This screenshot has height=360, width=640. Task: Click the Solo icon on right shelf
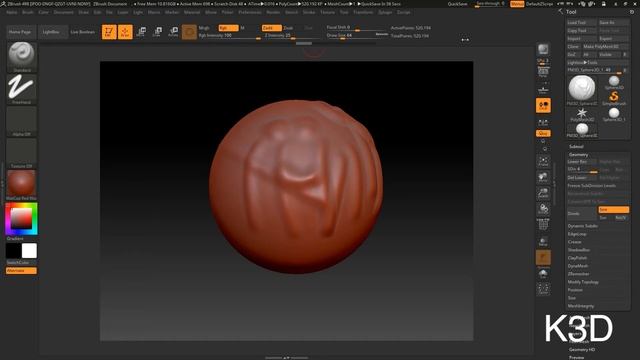click(543, 274)
